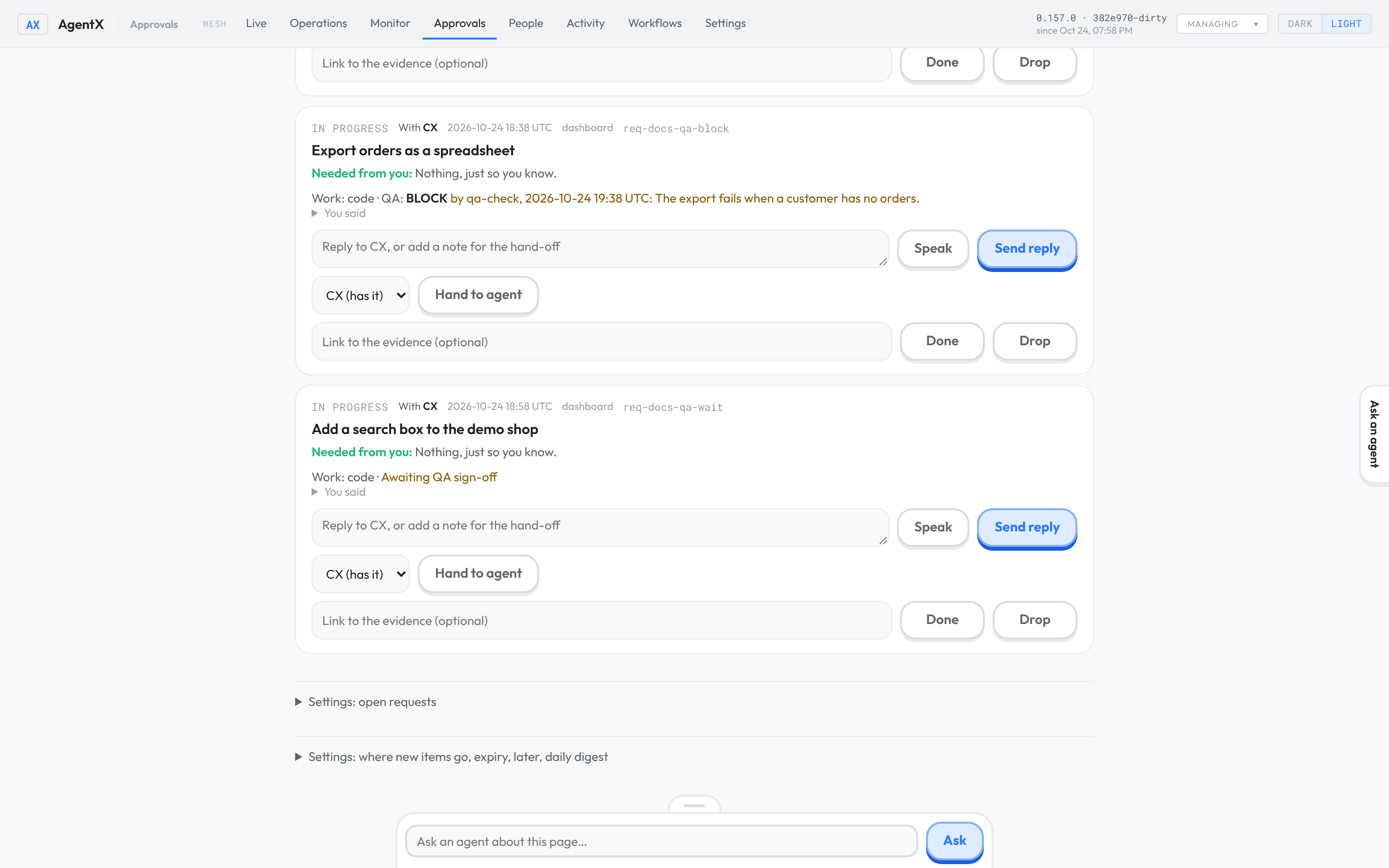Click Speak in Add a search box card
Screen dimensions: 1389x868
pyautogui.click(x=933, y=527)
